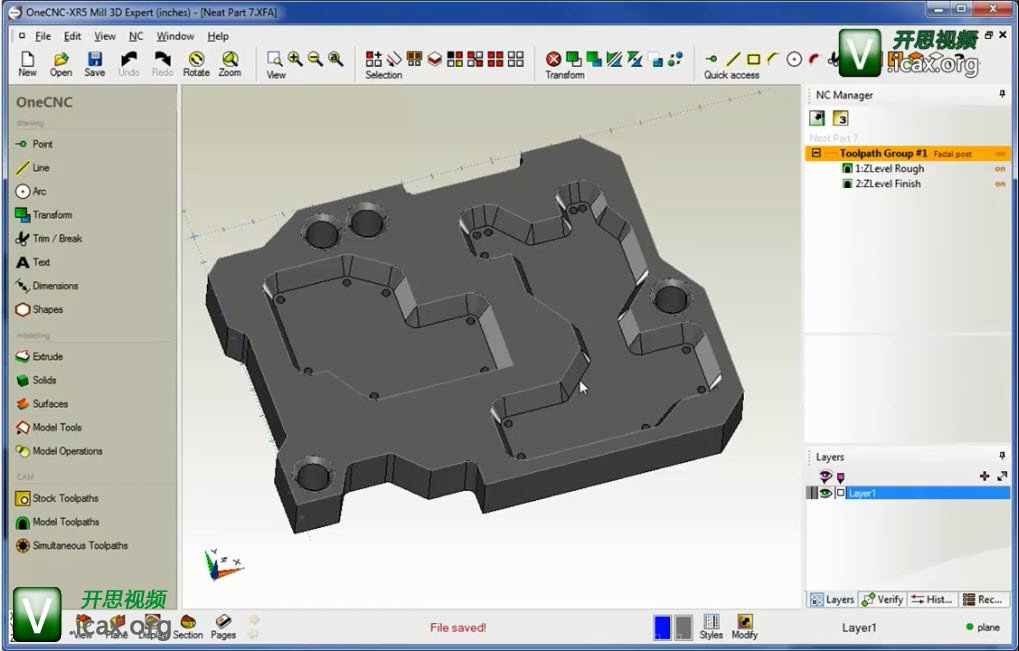
Task: Select the Rotate view tool
Action: [196, 64]
